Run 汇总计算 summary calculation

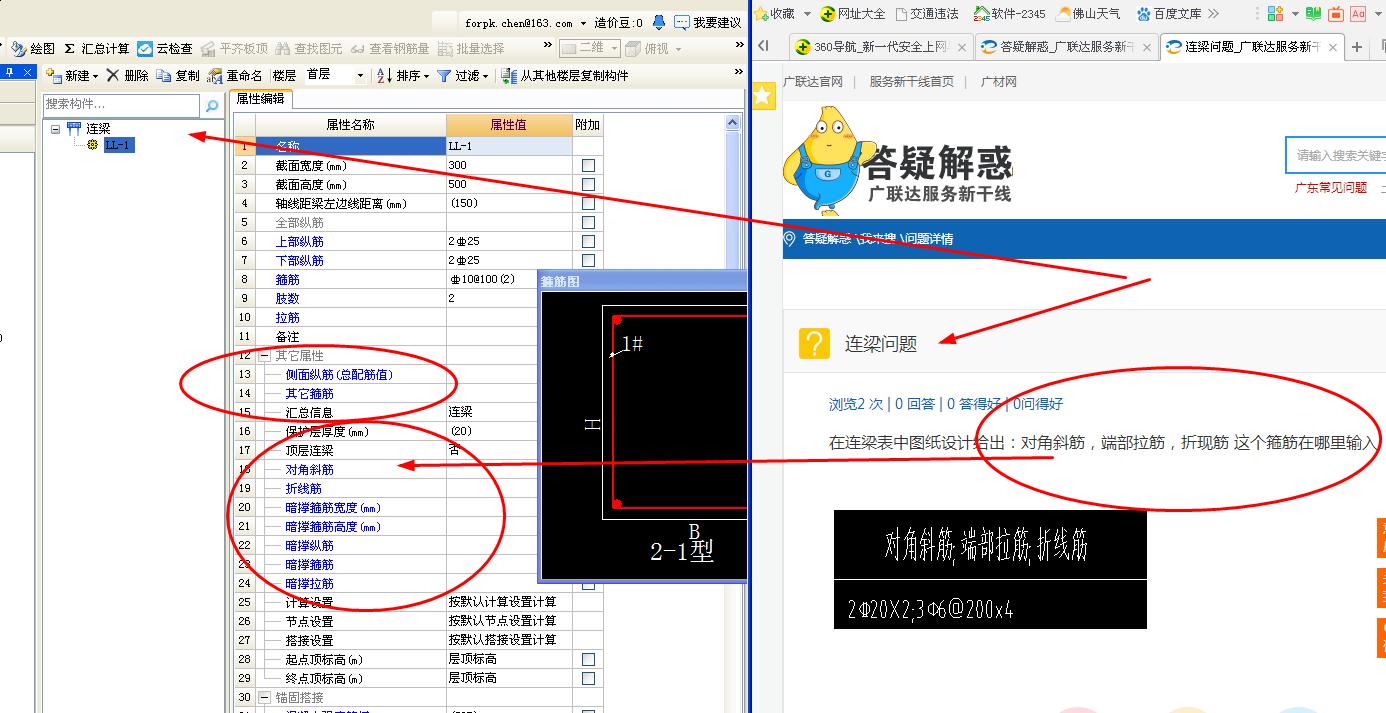[97, 49]
